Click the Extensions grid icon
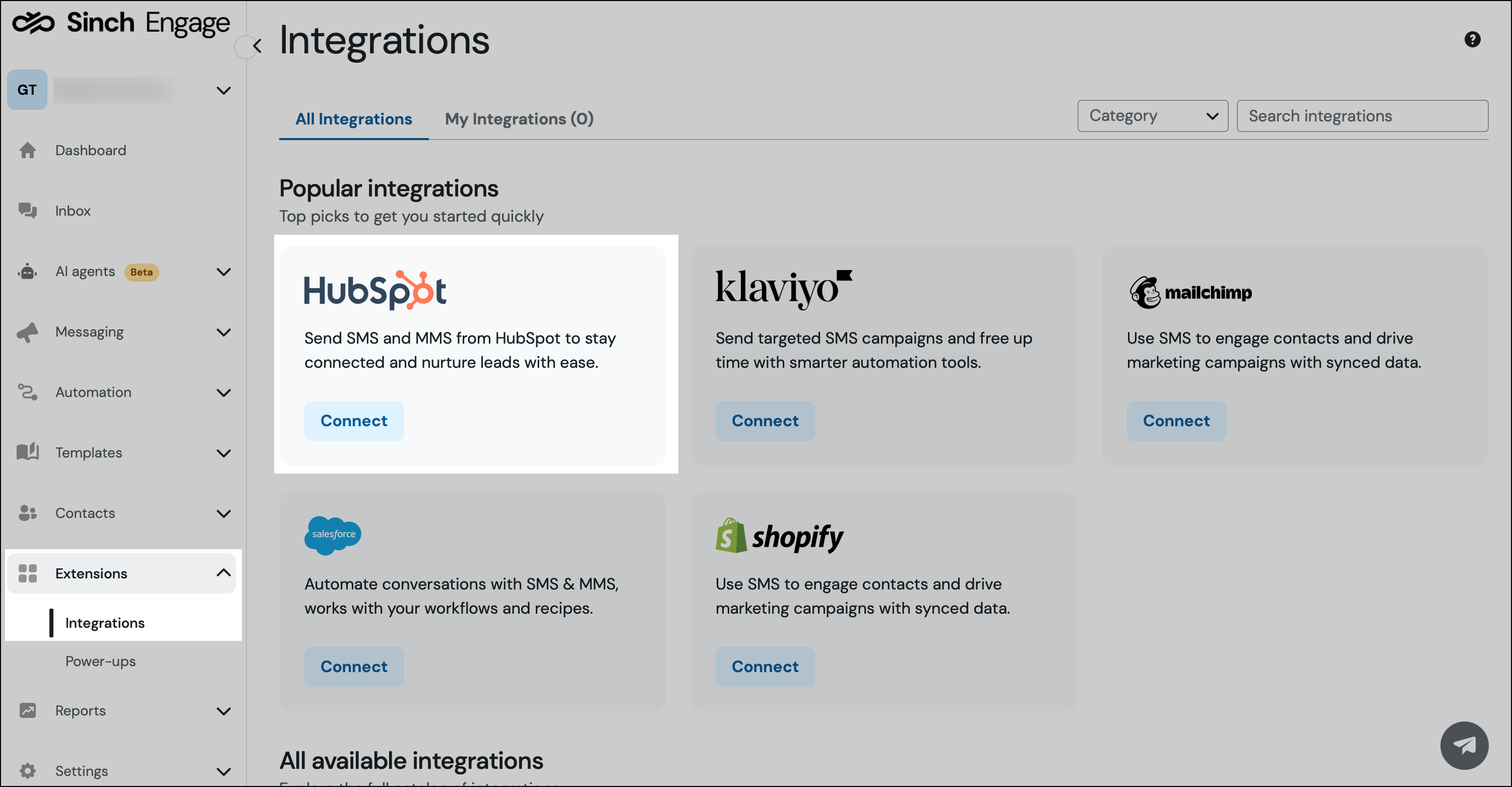 pyautogui.click(x=27, y=573)
